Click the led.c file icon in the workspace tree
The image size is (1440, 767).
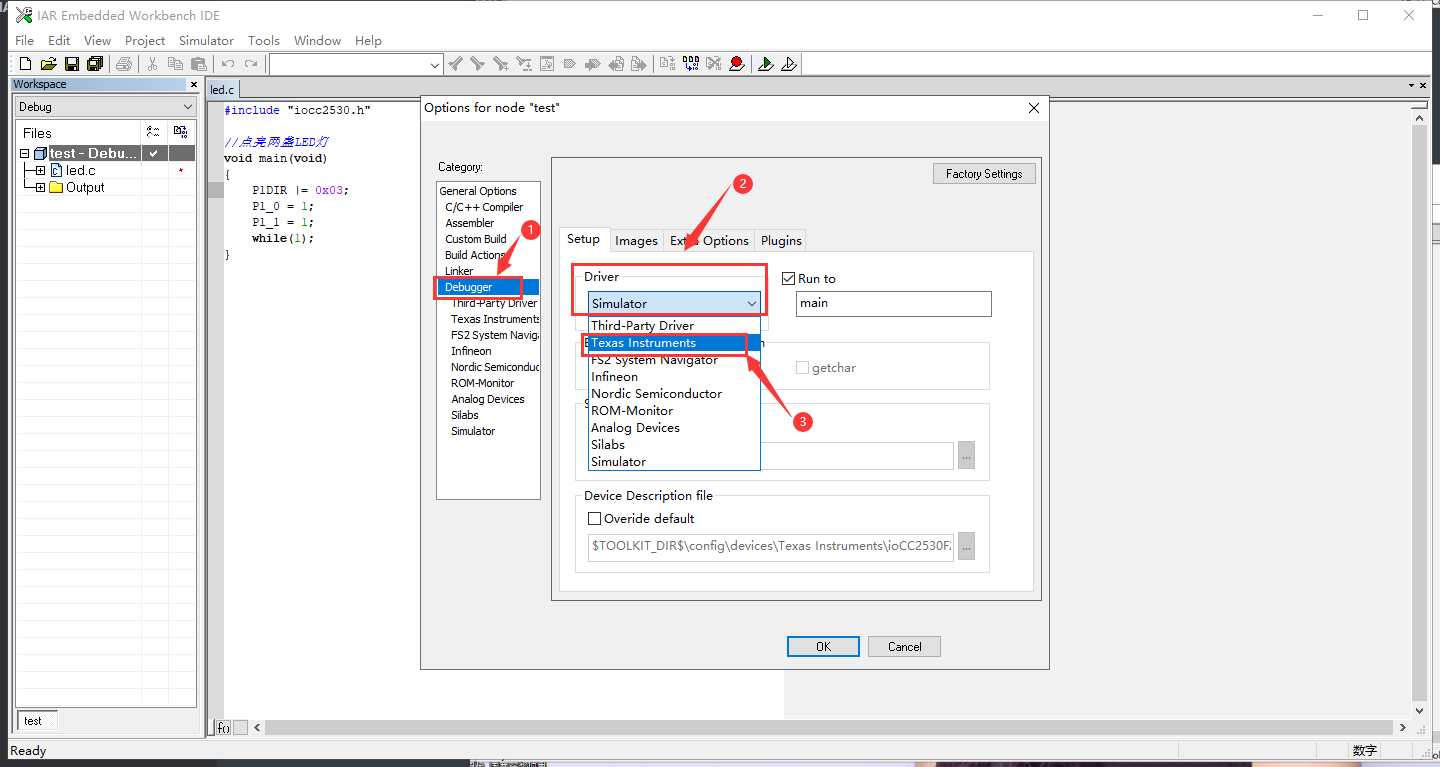click(x=57, y=171)
